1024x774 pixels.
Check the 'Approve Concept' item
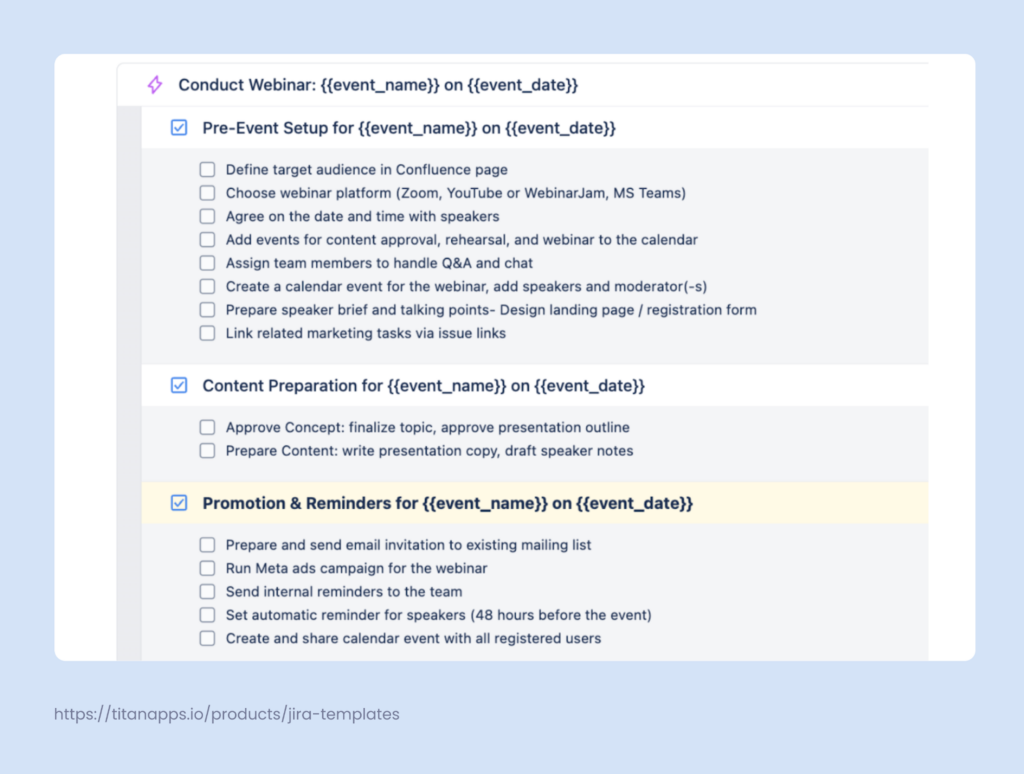207,427
